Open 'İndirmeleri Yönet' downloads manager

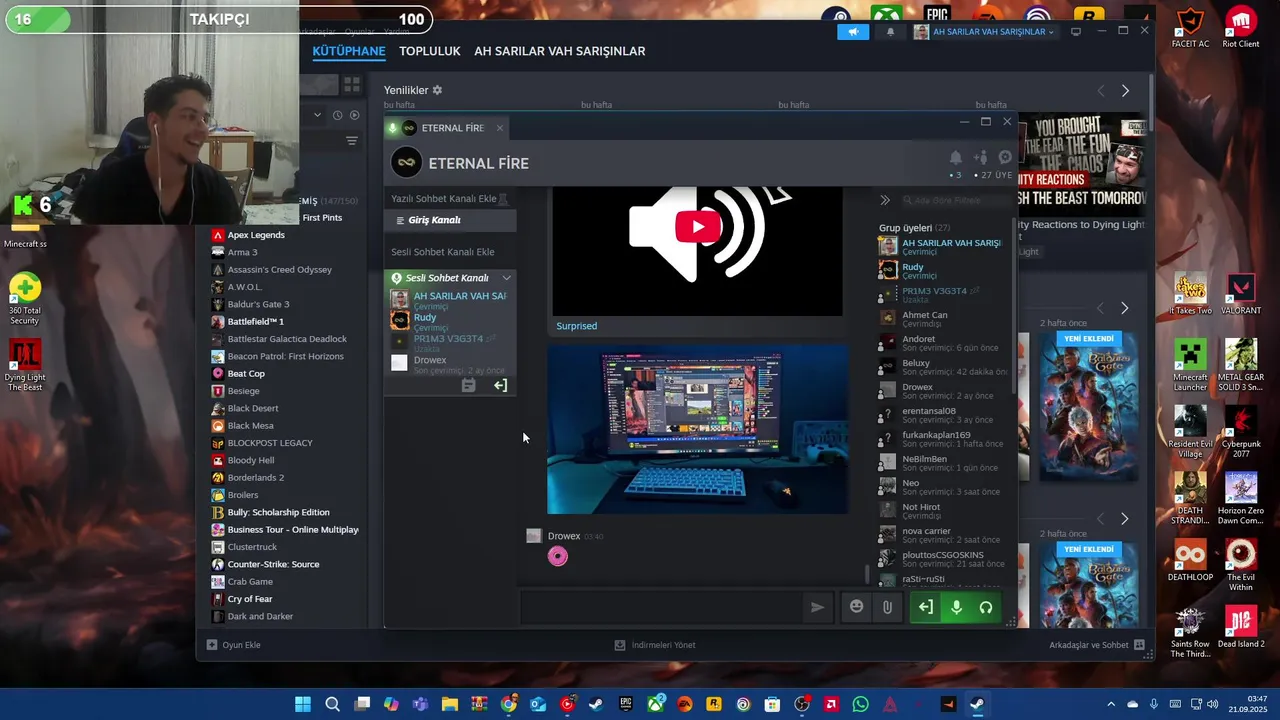[x=655, y=645]
